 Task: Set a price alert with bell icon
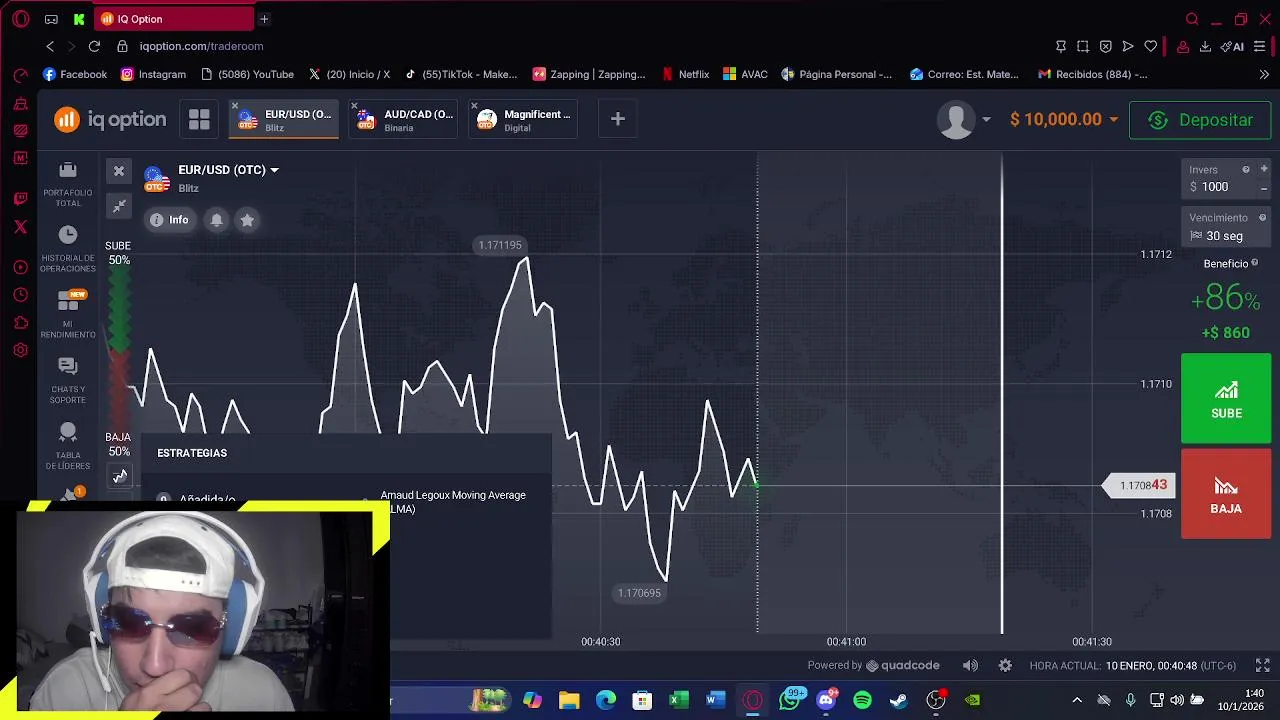pyautogui.click(x=217, y=220)
